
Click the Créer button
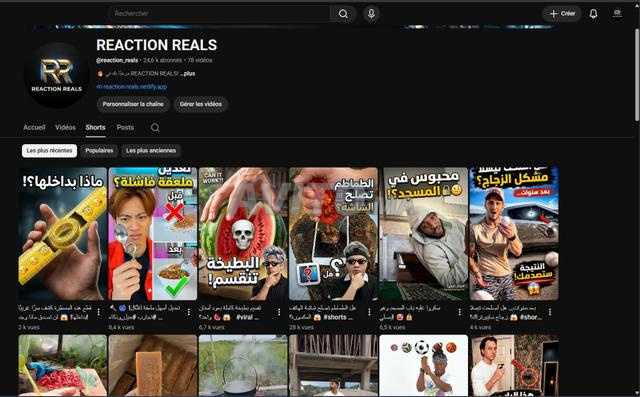pos(562,14)
